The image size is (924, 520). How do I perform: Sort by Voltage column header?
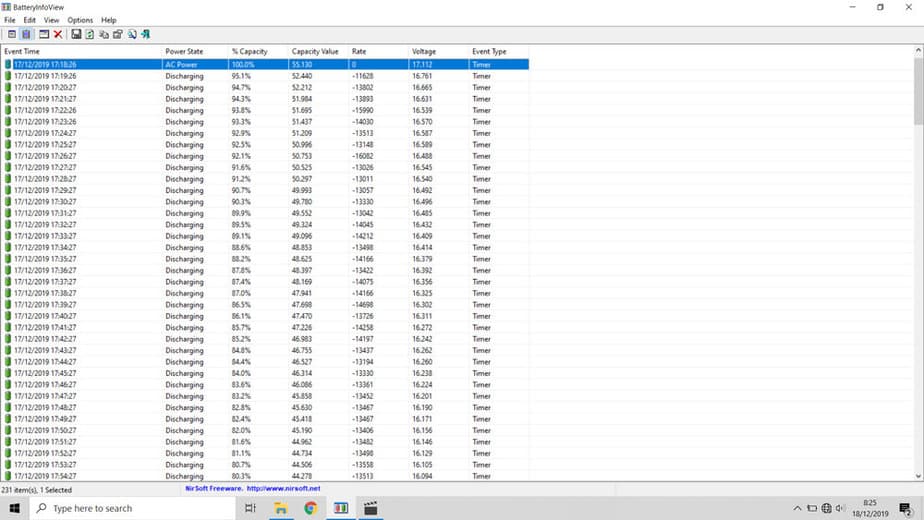[424, 51]
